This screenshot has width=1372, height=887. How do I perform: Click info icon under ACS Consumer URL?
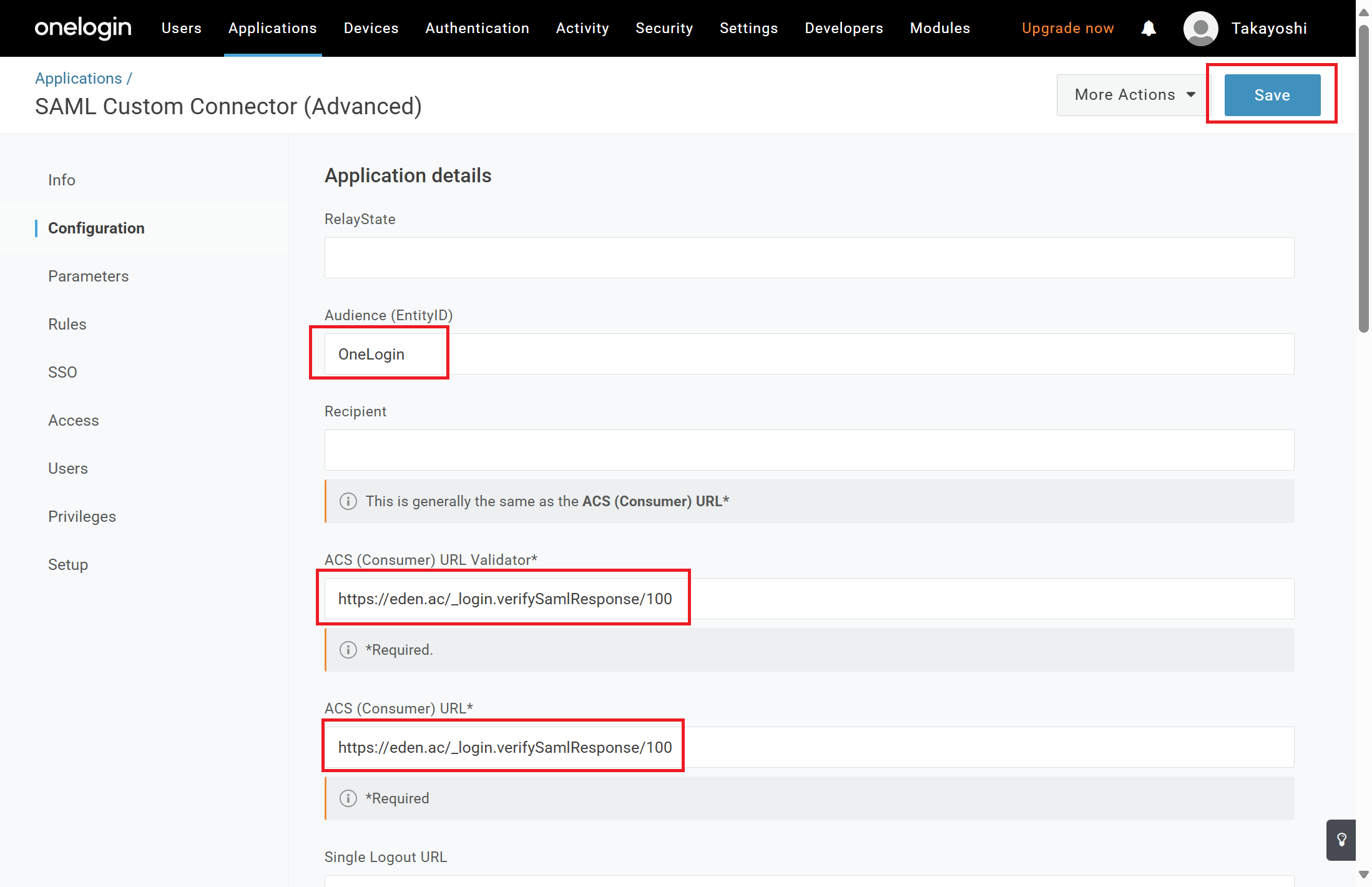(x=348, y=798)
